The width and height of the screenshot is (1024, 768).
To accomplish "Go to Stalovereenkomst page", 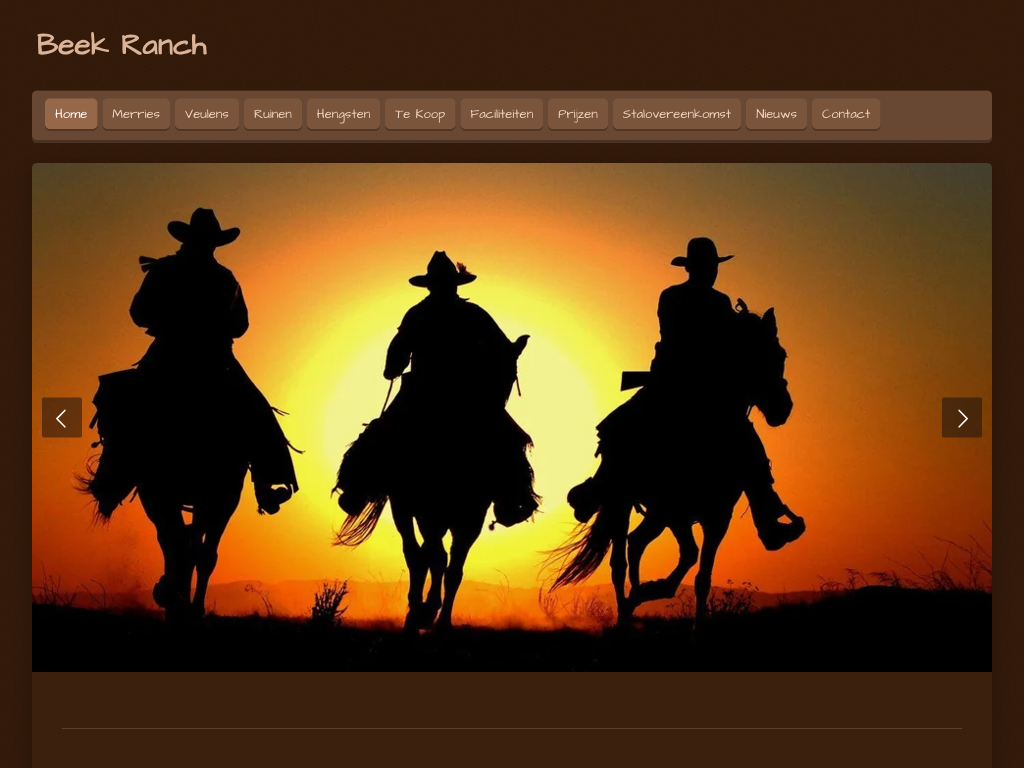I will coord(677,114).
